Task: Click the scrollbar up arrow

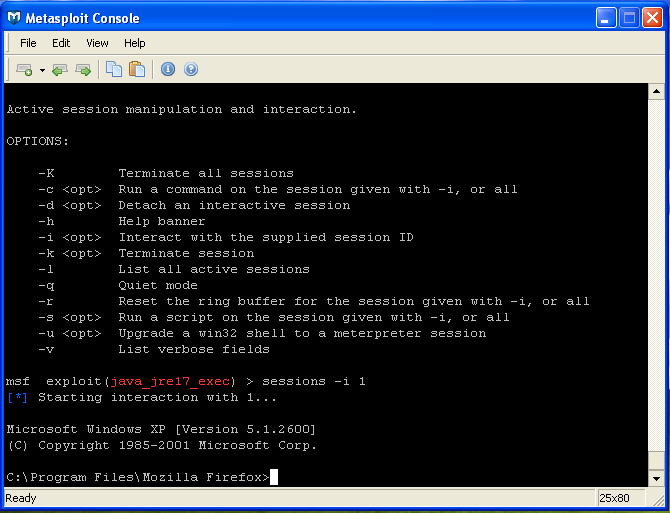Action: 656,91
